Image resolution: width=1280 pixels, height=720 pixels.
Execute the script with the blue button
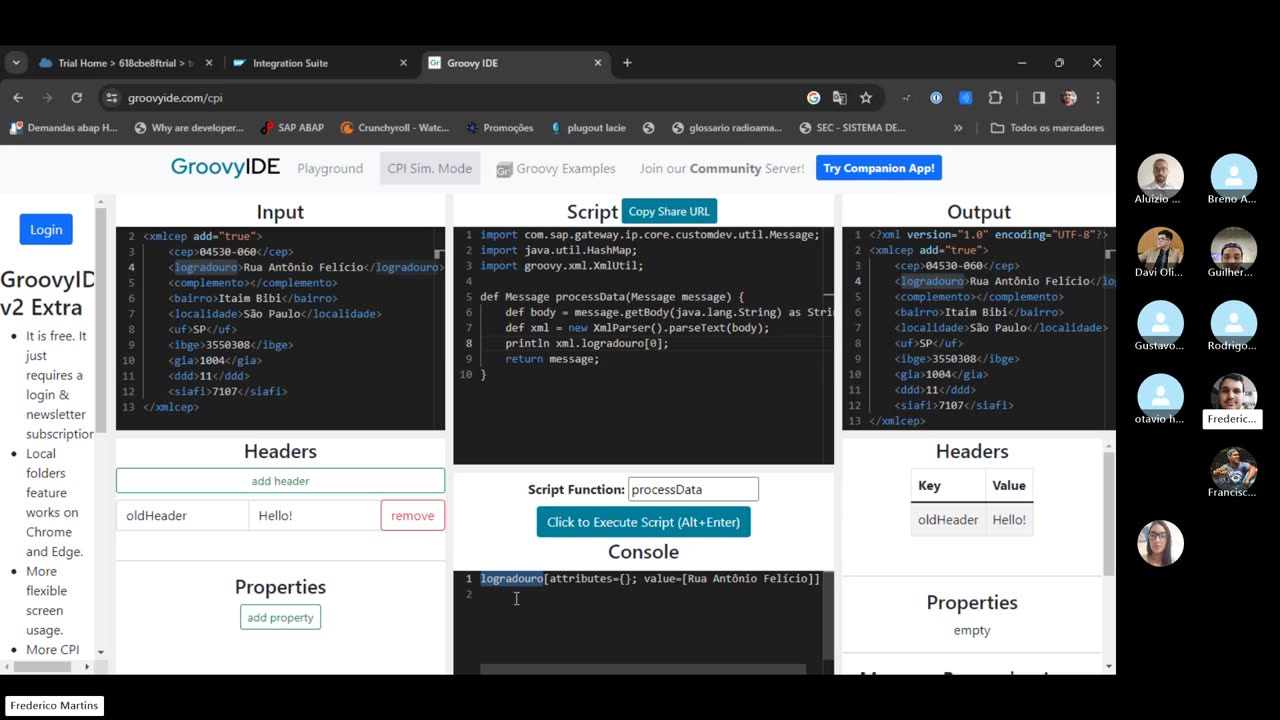643,522
